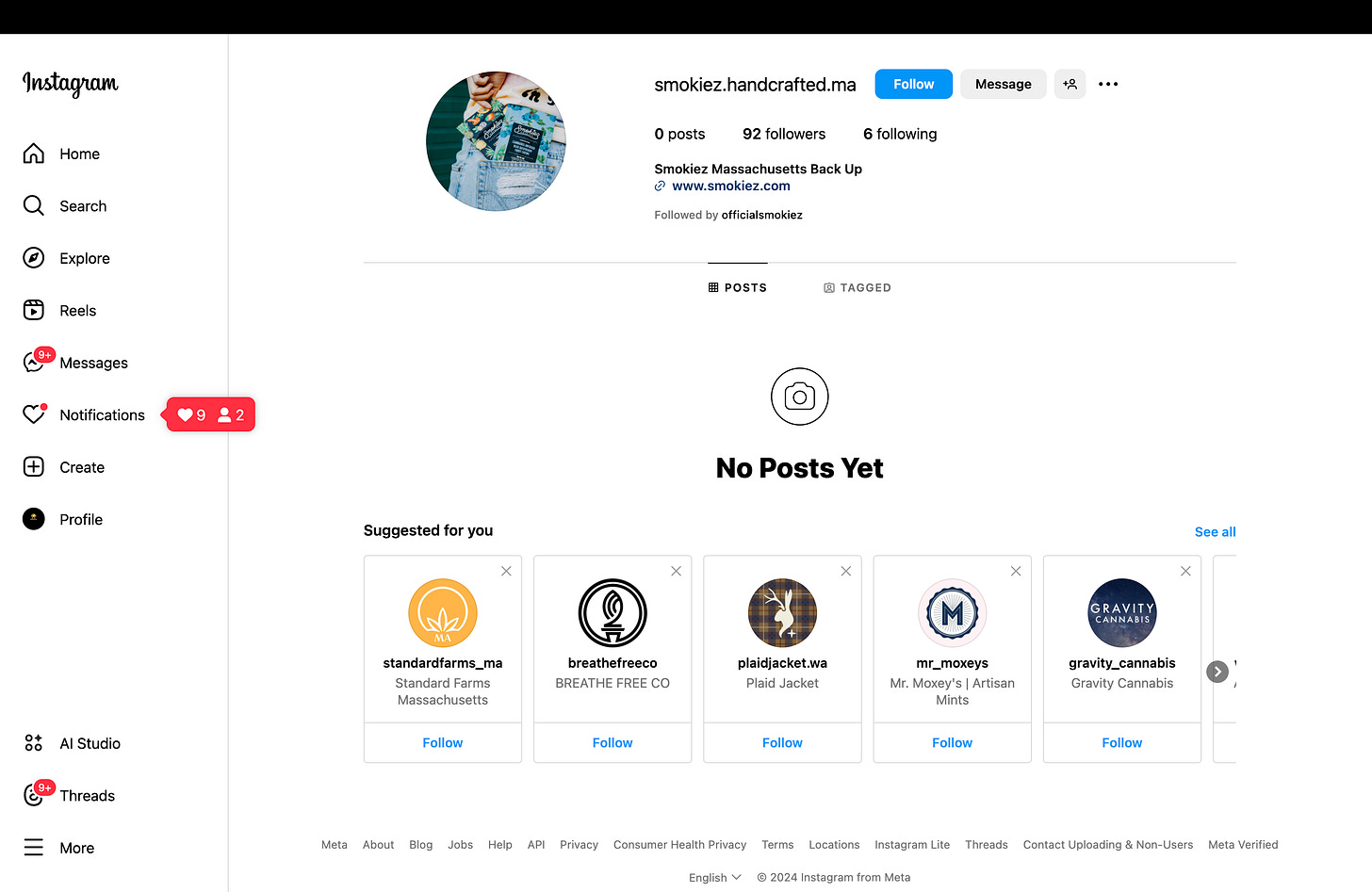This screenshot has height=892, width=1372.
Task: Open standardfarms_ma avatar
Action: tap(443, 613)
